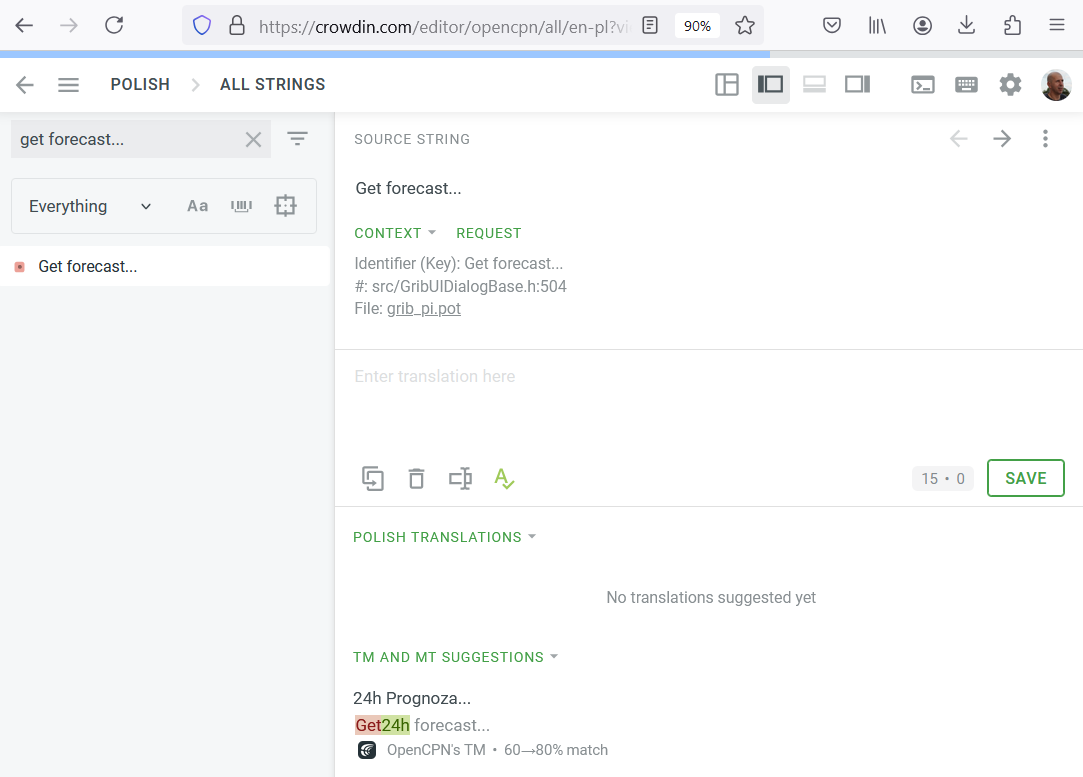Clear the 'get forecast...' search
This screenshot has width=1083, height=777.
[x=253, y=140]
